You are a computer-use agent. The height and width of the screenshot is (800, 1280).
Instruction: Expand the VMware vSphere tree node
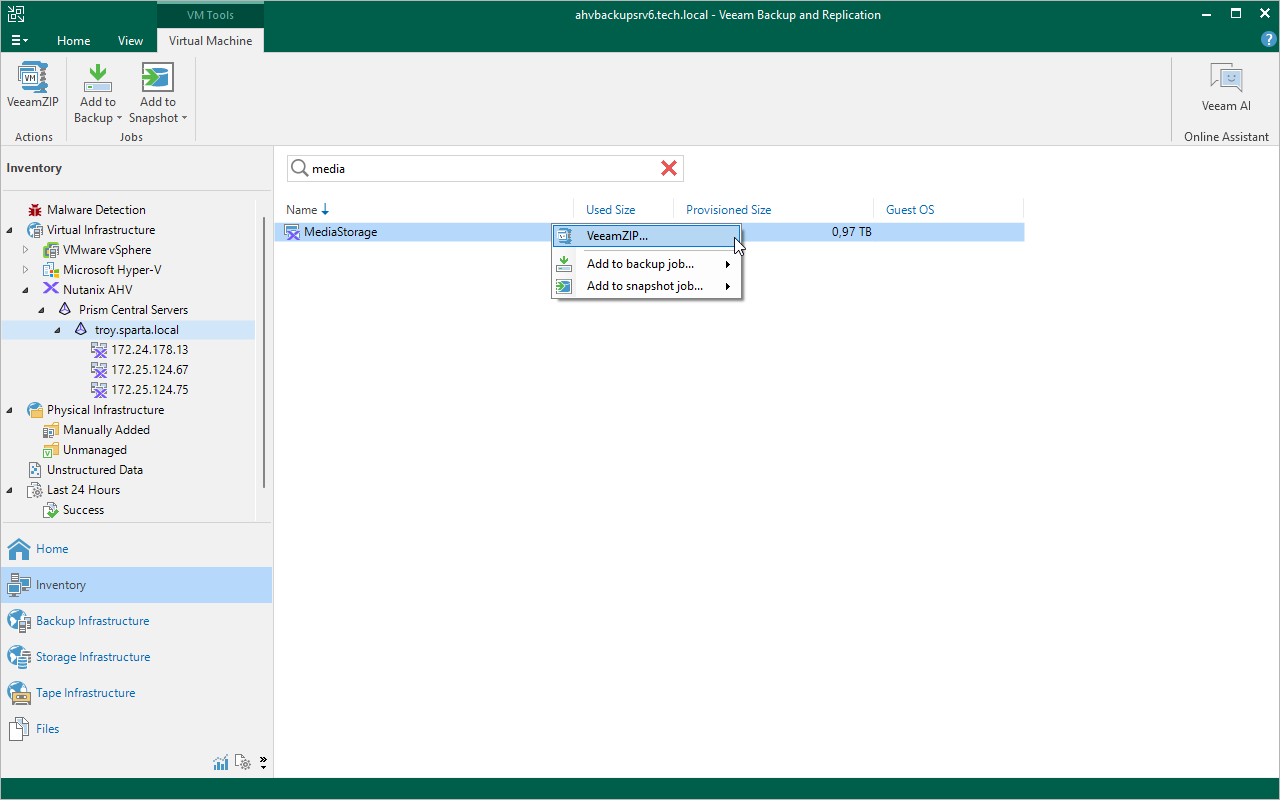pos(26,250)
